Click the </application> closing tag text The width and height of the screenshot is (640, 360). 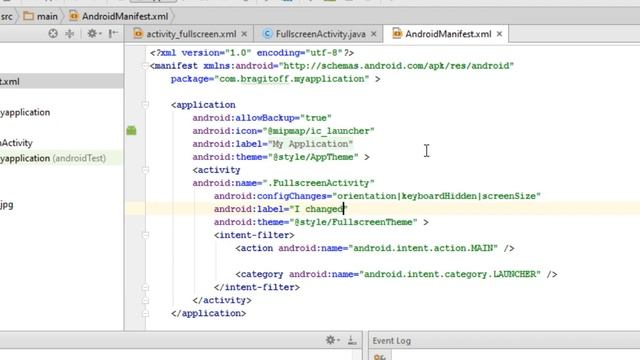point(209,313)
